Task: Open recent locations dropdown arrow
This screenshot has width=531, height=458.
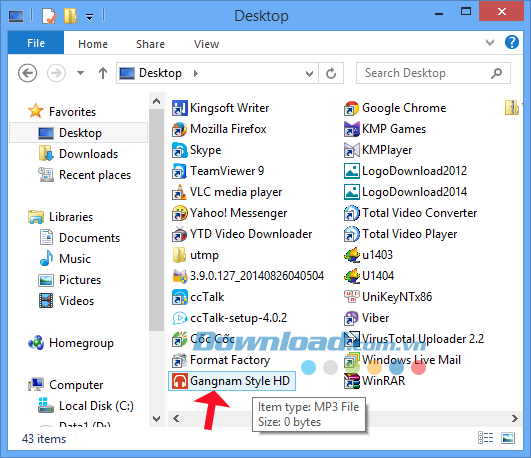Action: click(80, 73)
